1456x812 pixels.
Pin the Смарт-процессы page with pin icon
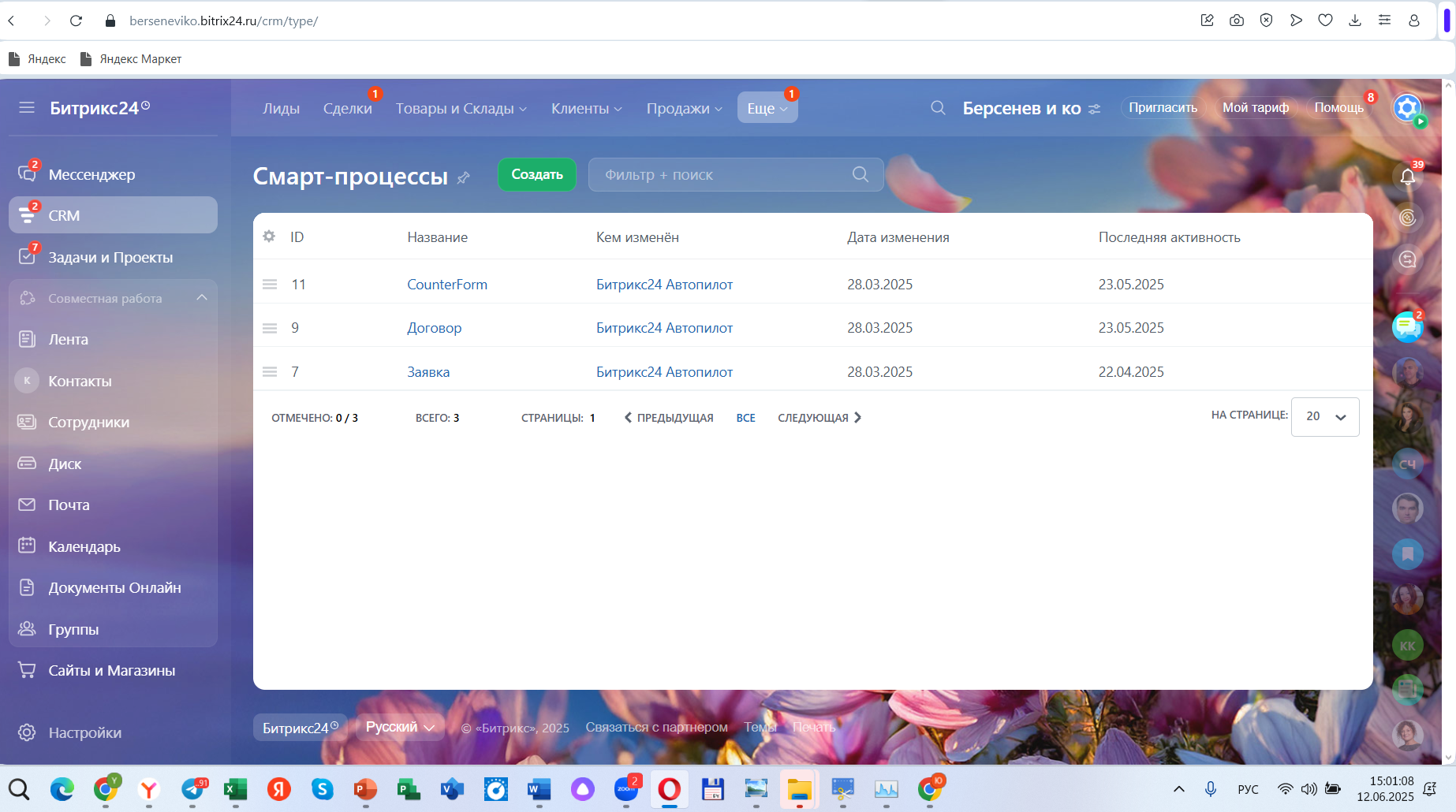(x=464, y=177)
